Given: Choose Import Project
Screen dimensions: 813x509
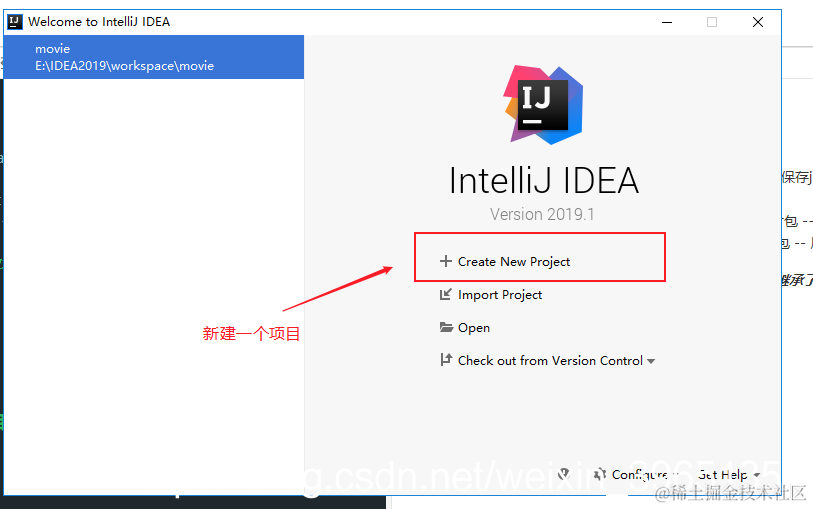Looking at the screenshot, I should (x=500, y=295).
